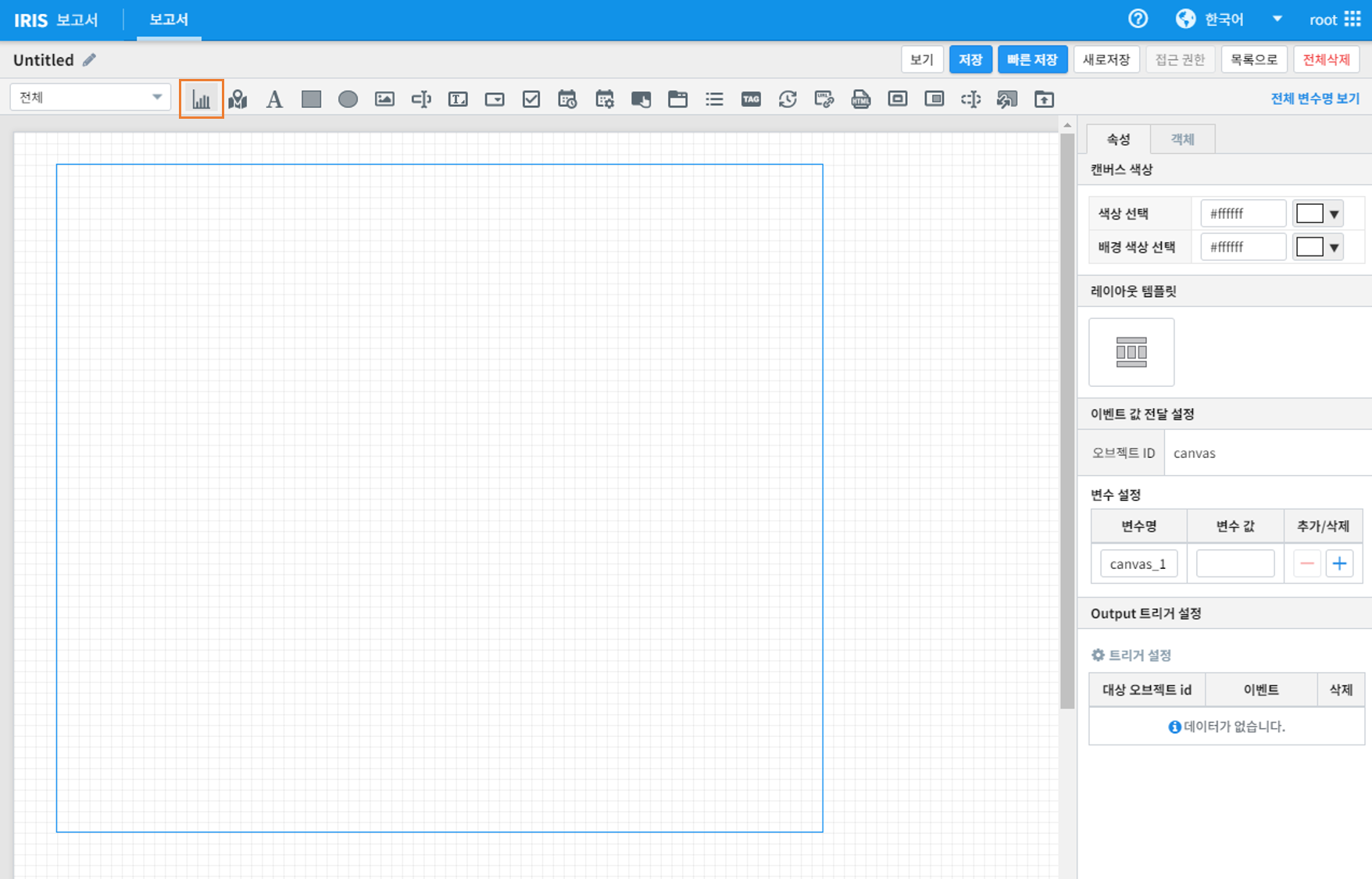
Task: Click the 목록으로 button
Action: pos(1254,59)
